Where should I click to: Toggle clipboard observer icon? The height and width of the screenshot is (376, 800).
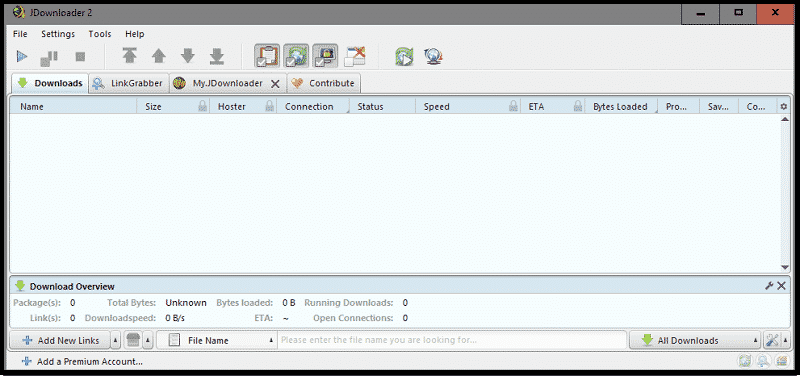267,56
